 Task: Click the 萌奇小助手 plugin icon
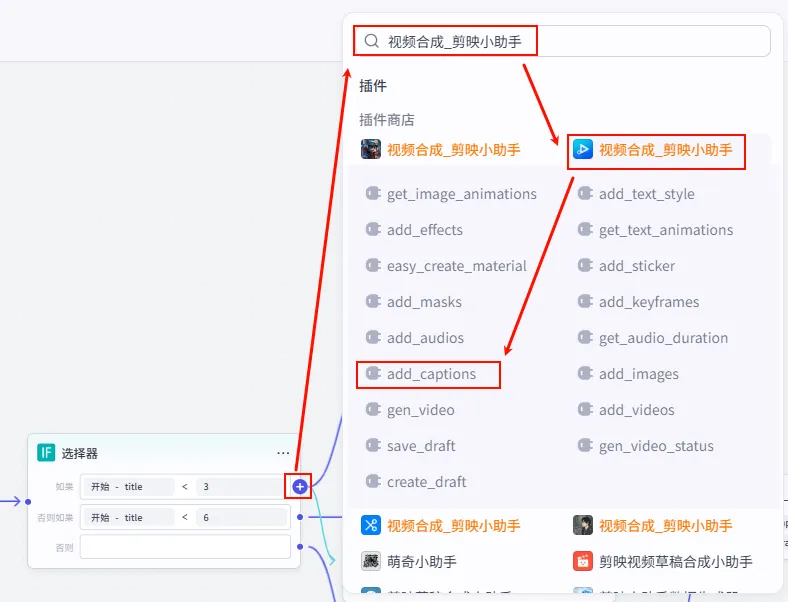pyautogui.click(x=371, y=561)
